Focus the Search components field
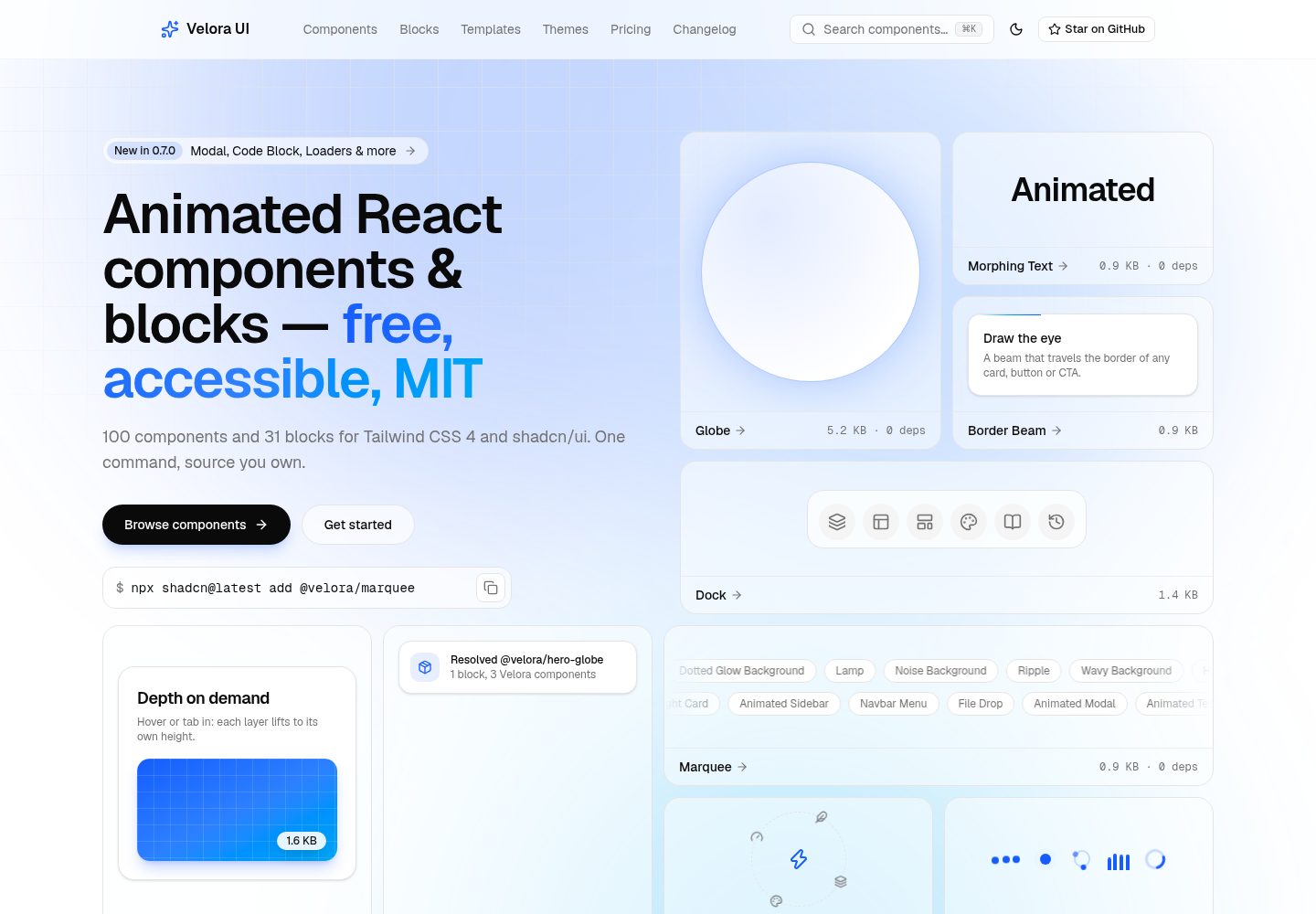The height and width of the screenshot is (914, 1316). coord(892,29)
